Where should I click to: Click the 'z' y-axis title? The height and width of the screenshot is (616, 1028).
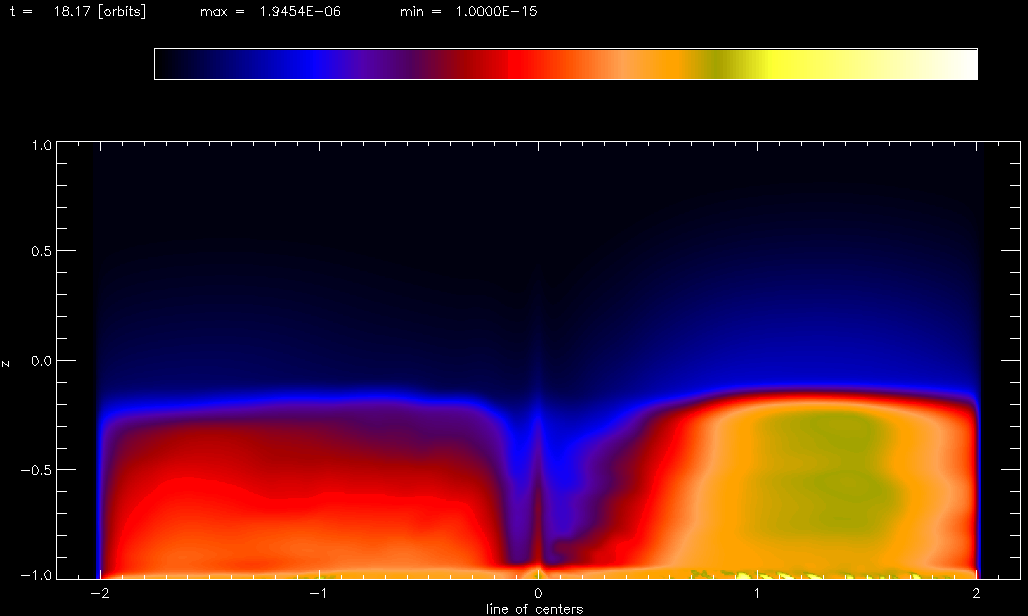coord(7,362)
